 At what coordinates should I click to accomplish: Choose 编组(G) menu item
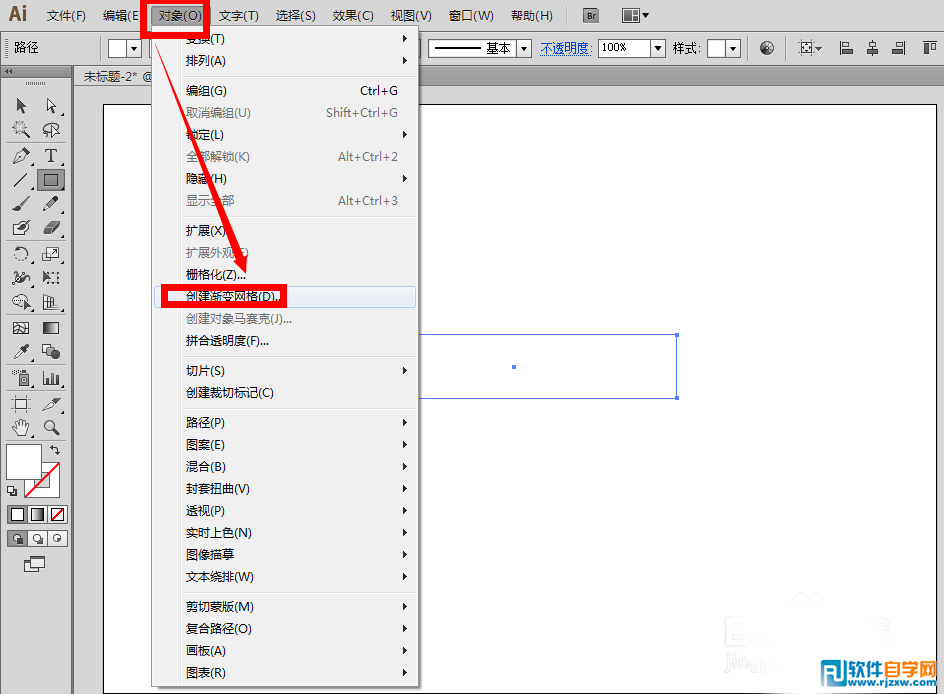pyautogui.click(x=285, y=91)
